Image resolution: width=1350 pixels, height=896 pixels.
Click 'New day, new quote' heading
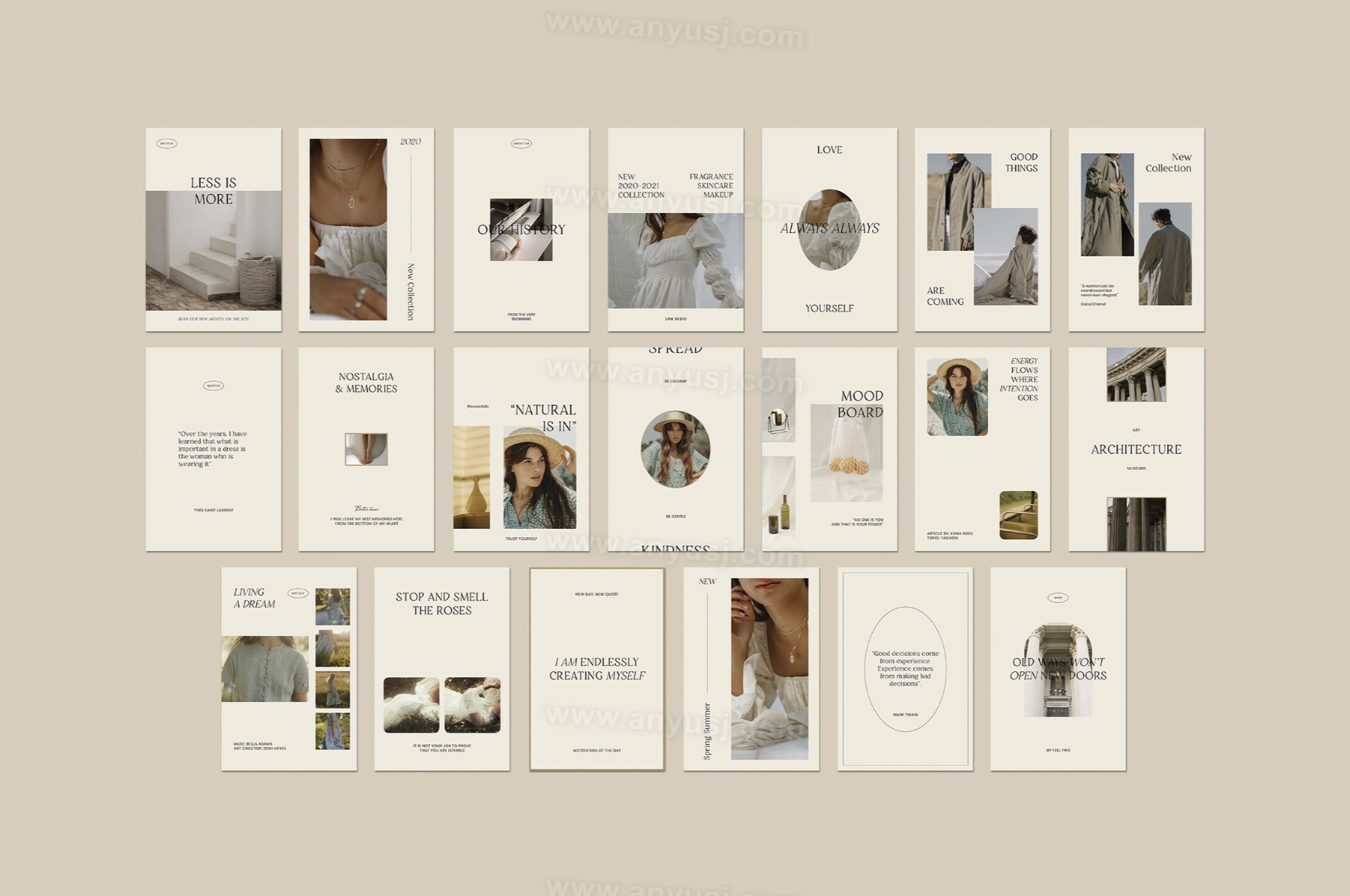click(x=597, y=594)
